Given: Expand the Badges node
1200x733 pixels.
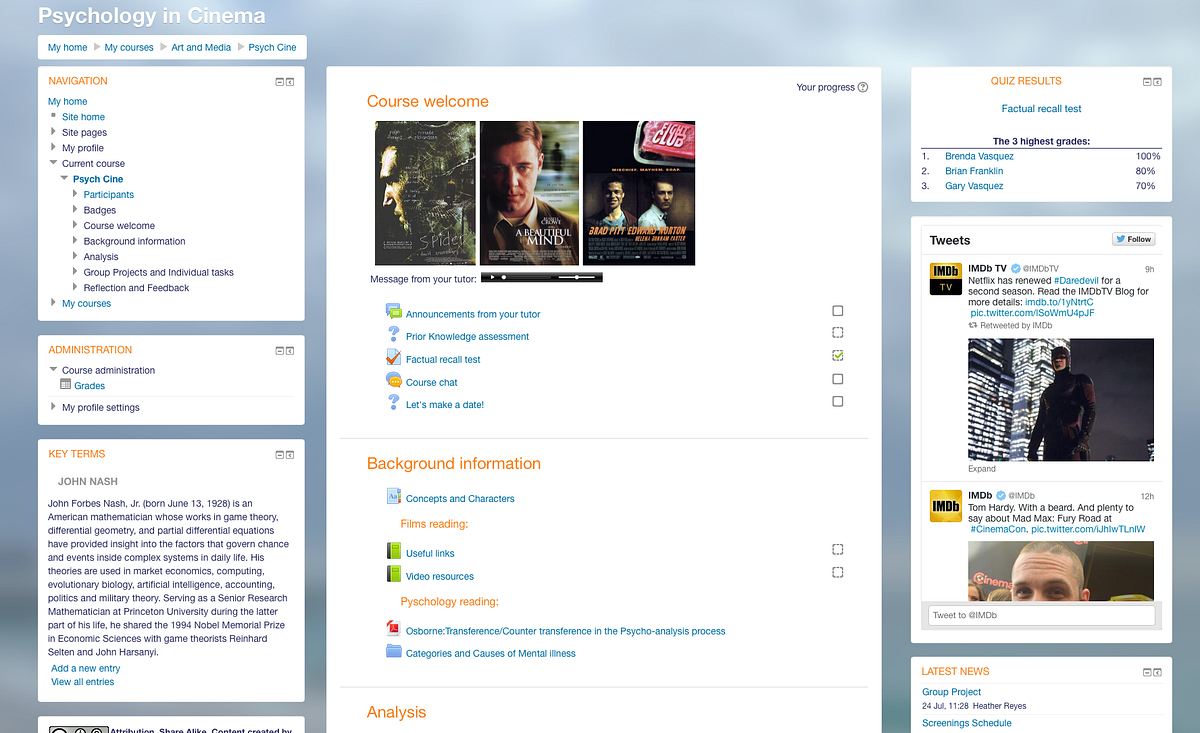Looking at the screenshot, I should pos(75,210).
